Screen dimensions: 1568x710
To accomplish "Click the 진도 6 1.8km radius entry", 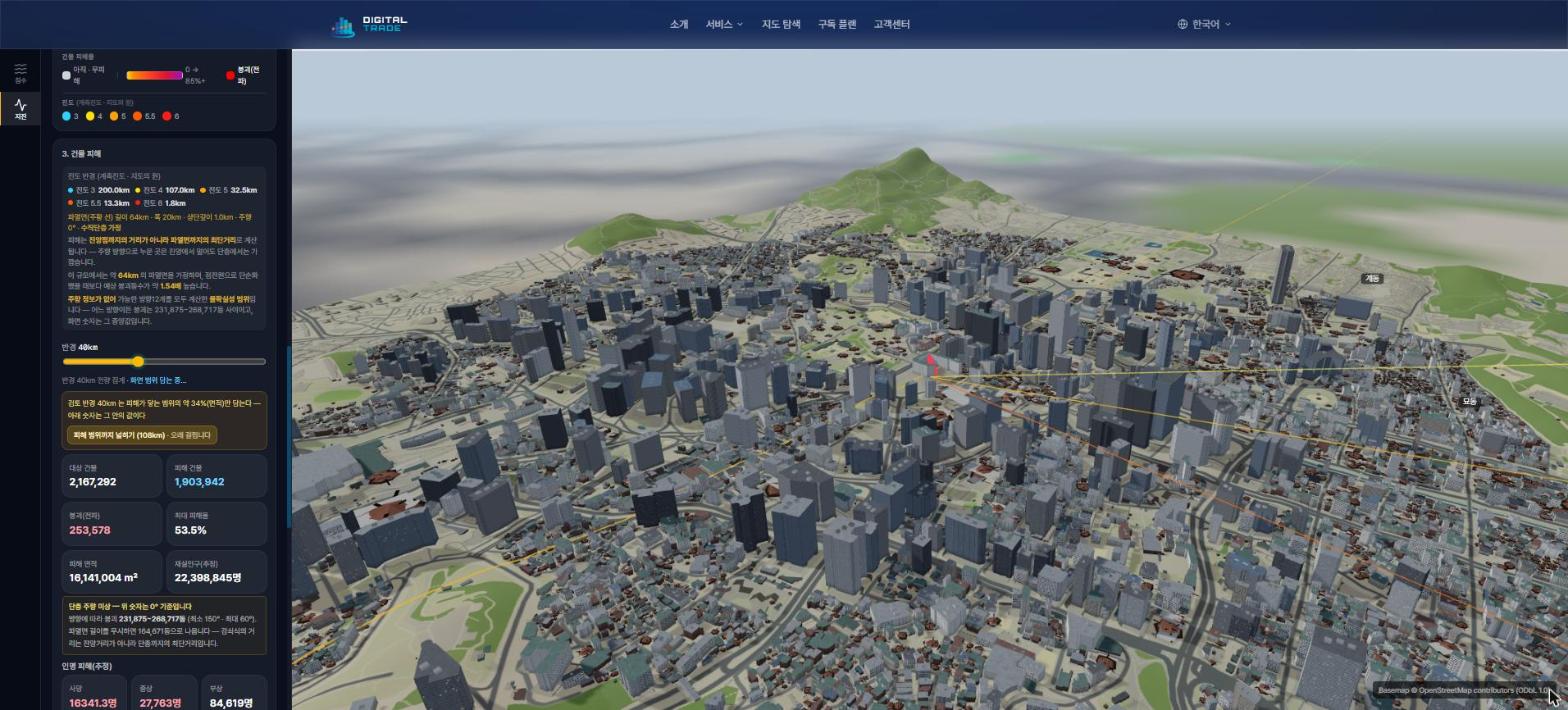I will (160, 203).
